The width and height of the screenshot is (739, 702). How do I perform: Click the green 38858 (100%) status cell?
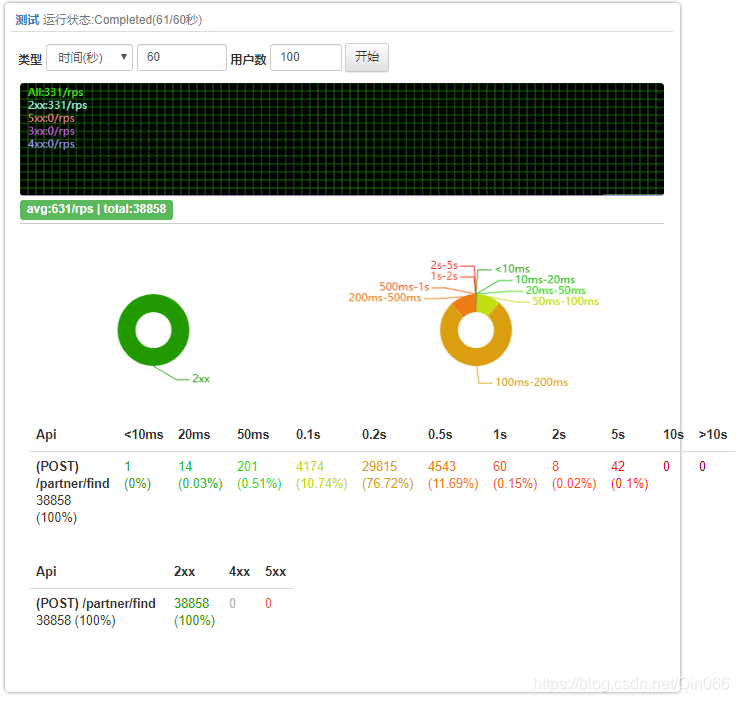click(x=194, y=612)
